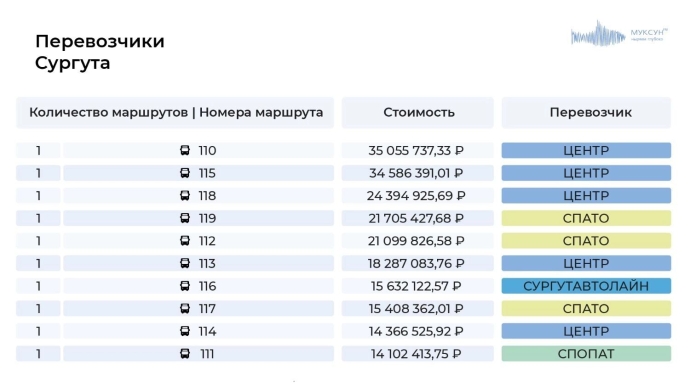Click the green СПОПАТ carrier badge
The height and width of the screenshot is (387, 690).
click(586, 354)
